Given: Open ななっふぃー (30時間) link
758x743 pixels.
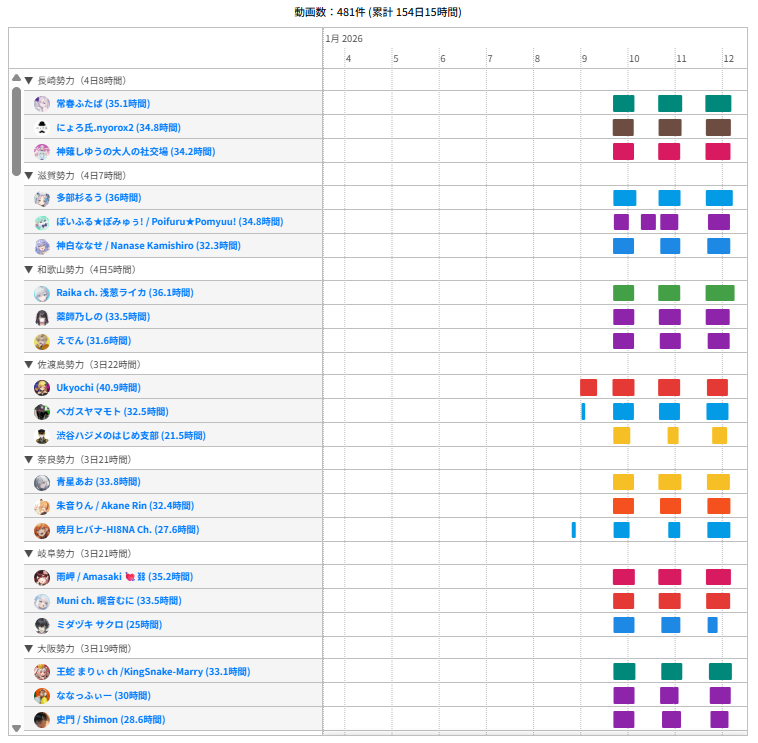Looking at the screenshot, I should pyautogui.click(x=103, y=695).
